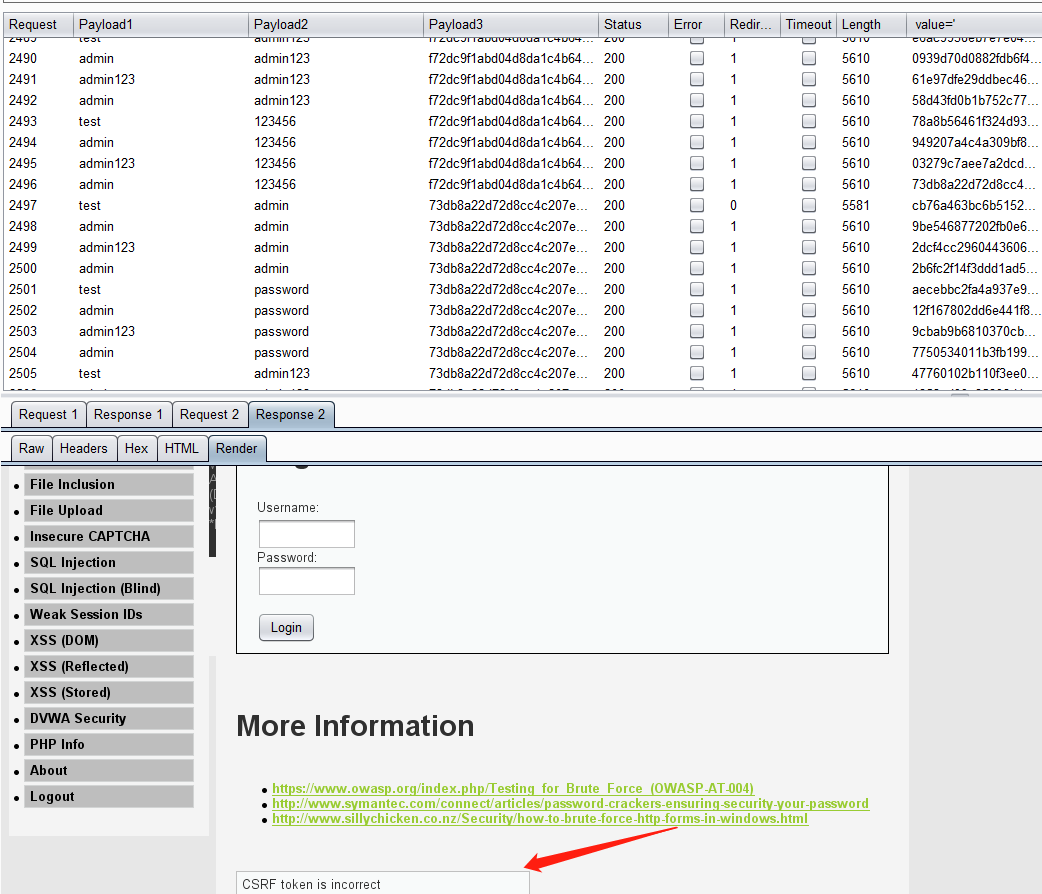Toggle Timeout checkbox in request 2497 row
Viewport: 1042px width, 894px height.
[809, 205]
